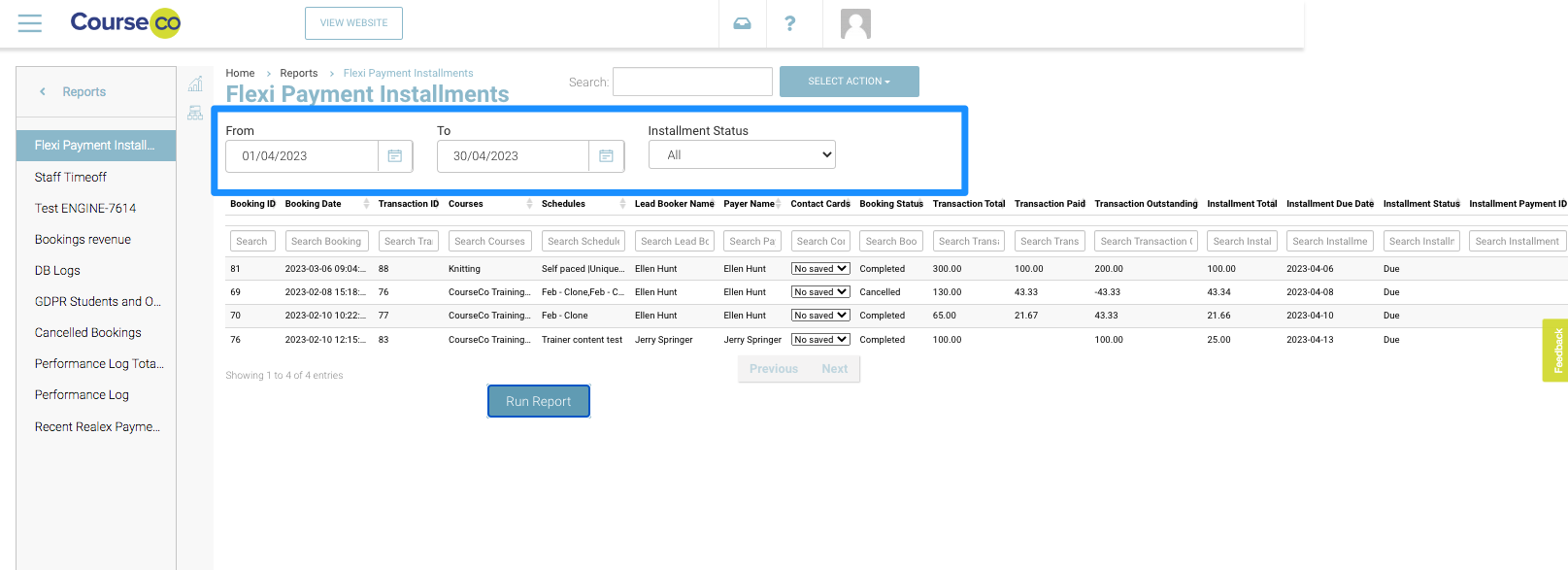Open the Feedback side tab
The image size is (1568, 570).
[x=1556, y=351]
